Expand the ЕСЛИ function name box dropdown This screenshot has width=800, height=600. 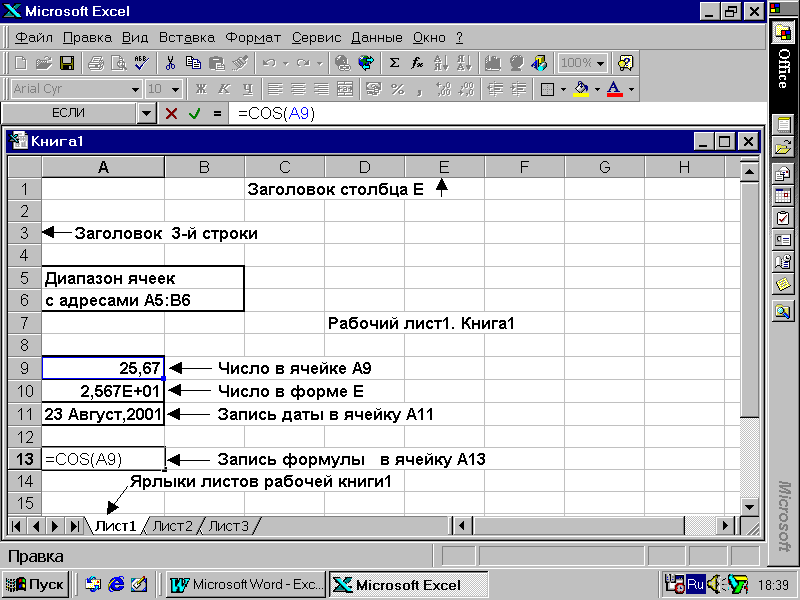pos(146,113)
